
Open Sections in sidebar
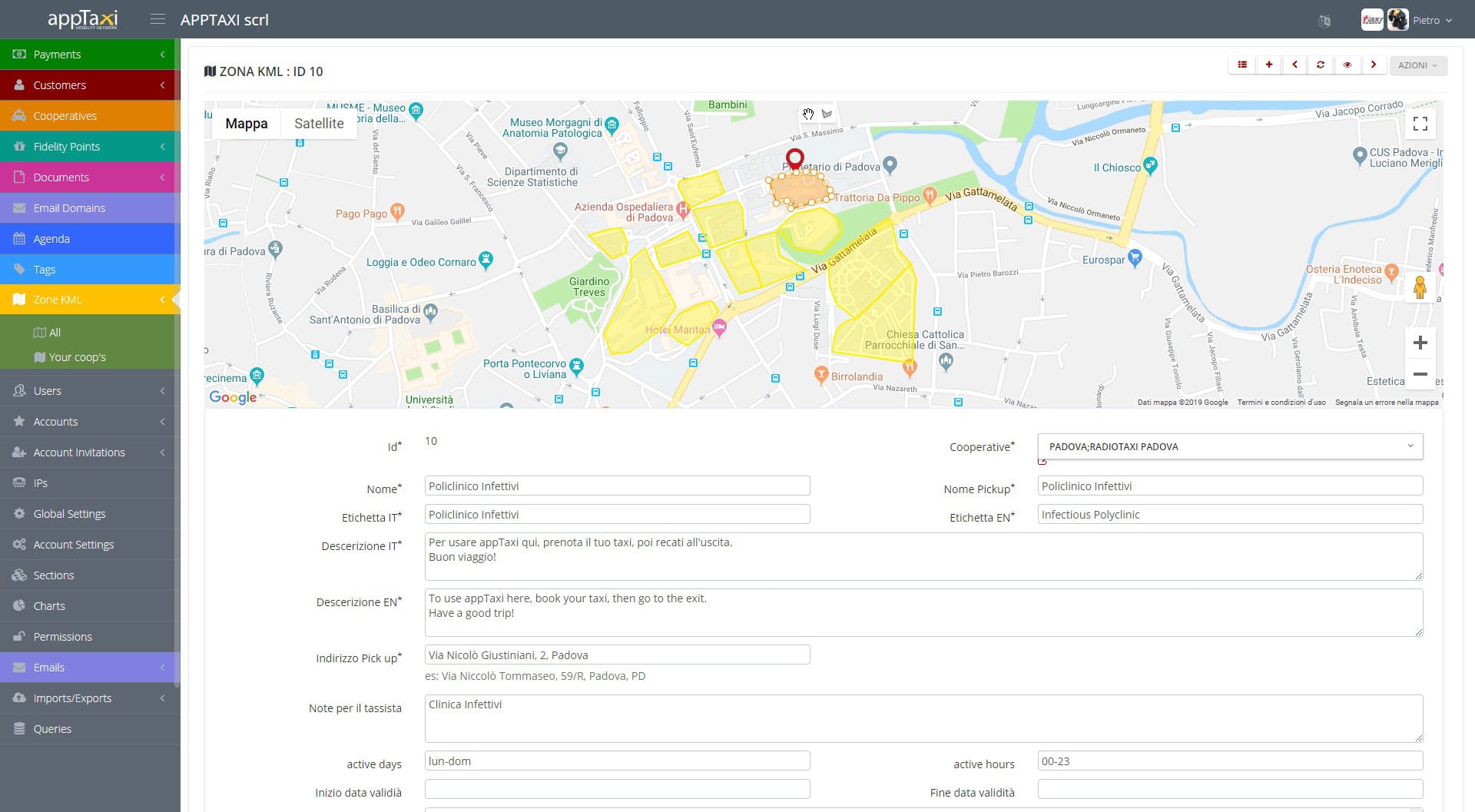[x=88, y=575]
